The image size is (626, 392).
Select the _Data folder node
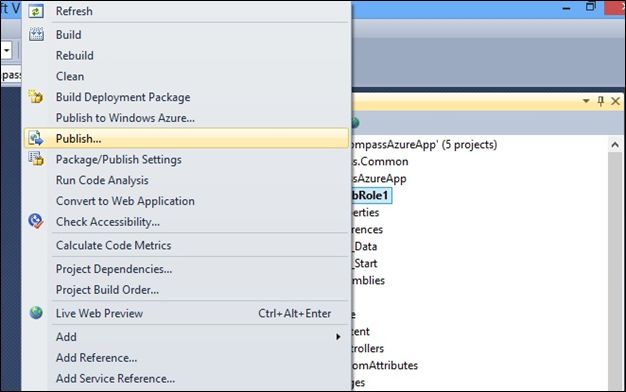365,246
